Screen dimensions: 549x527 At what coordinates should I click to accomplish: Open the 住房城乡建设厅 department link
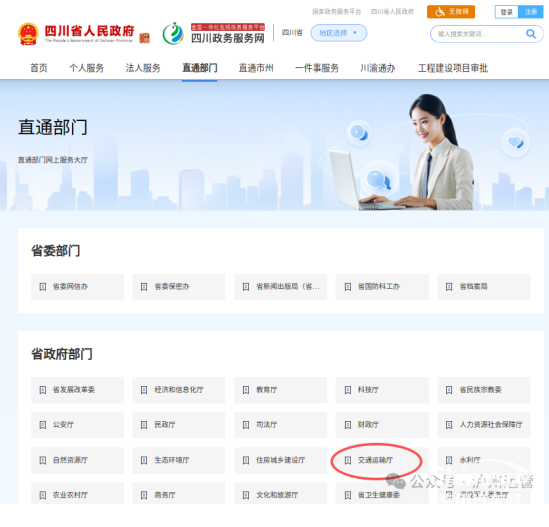click(x=281, y=460)
